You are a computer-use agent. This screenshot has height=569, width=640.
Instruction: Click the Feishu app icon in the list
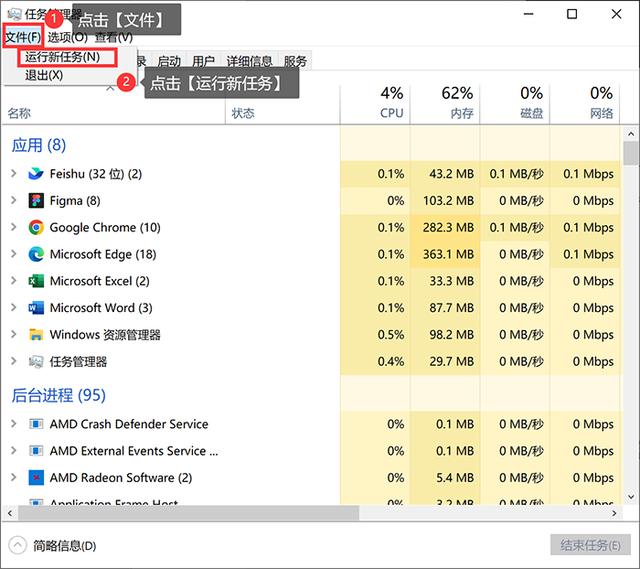click(37, 174)
